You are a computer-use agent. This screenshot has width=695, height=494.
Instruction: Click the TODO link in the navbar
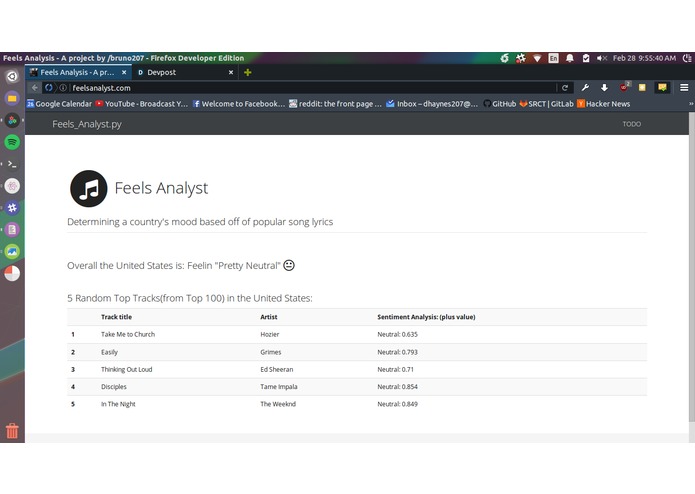632,124
